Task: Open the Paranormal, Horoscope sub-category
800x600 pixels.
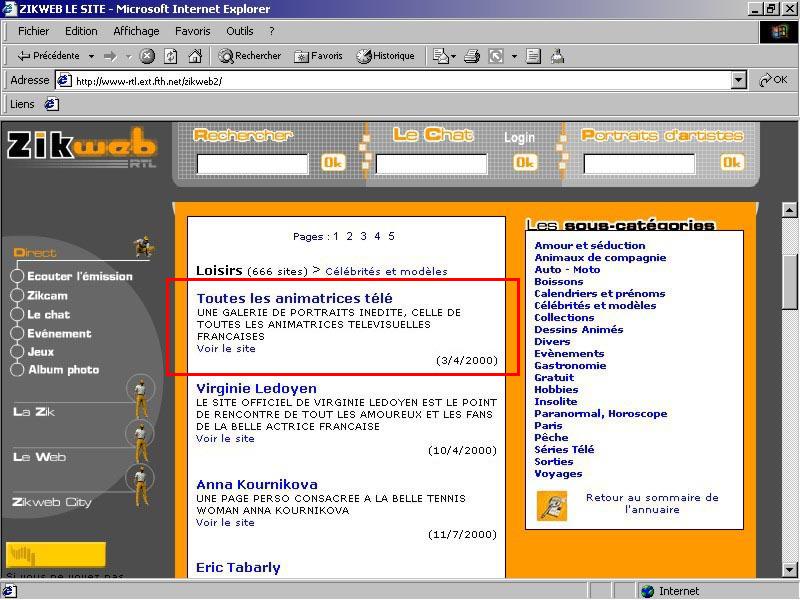Action: pyautogui.click(x=601, y=414)
